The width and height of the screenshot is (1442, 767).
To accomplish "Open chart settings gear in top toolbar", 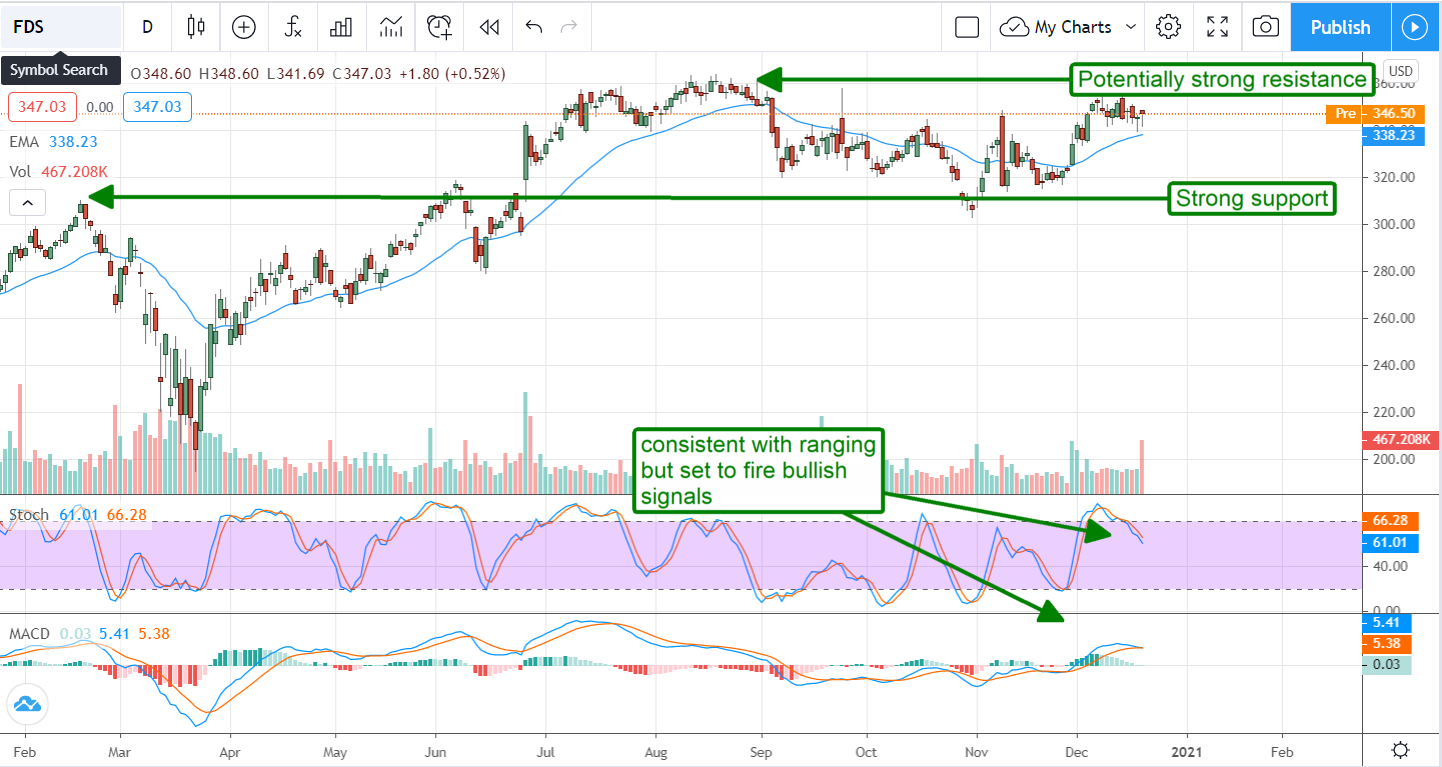I will coord(1168,27).
